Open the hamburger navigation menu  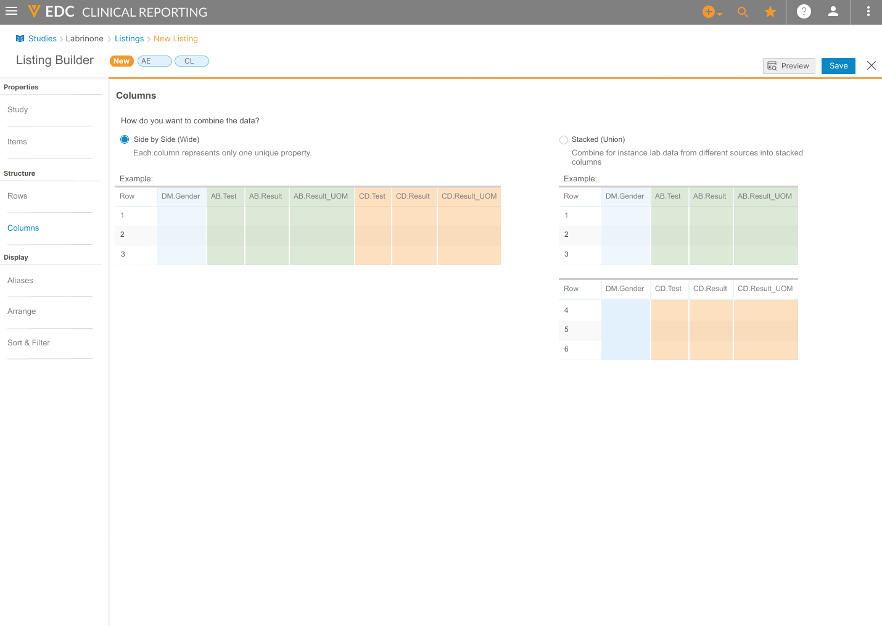point(12,12)
